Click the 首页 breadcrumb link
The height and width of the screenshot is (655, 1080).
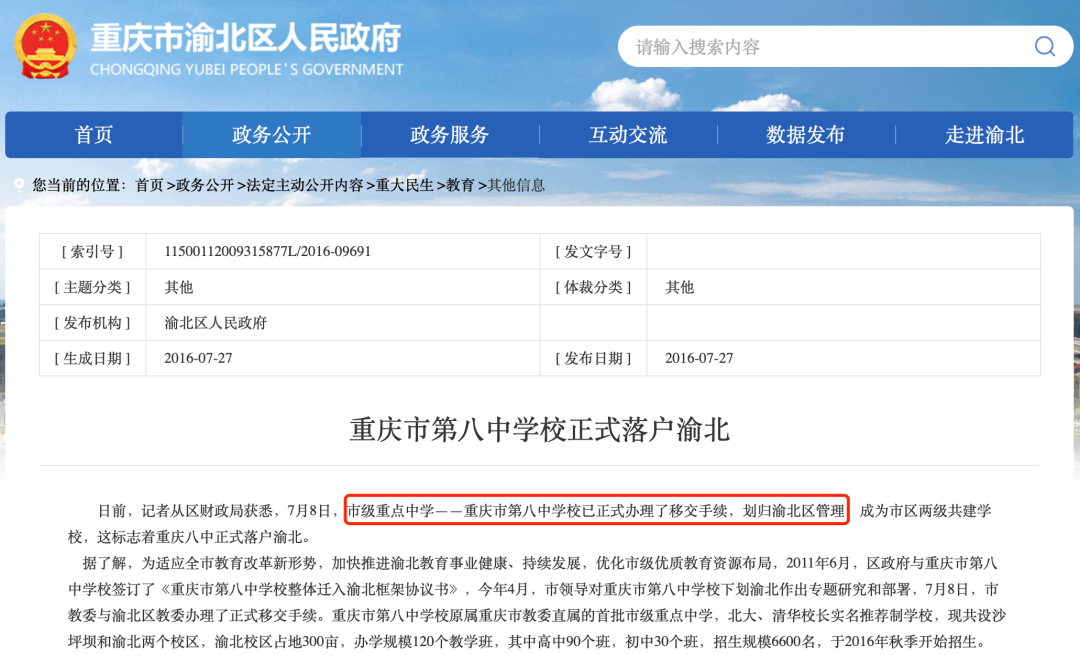tap(149, 185)
